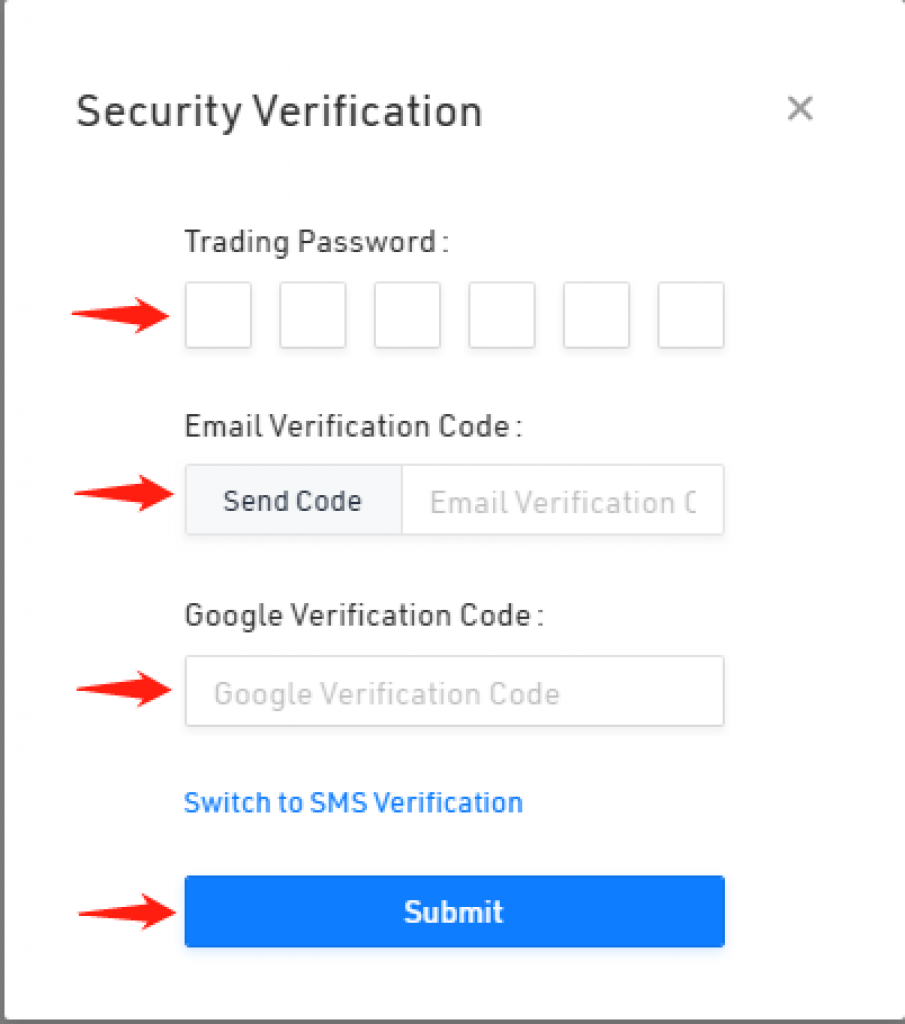Send the email verification code
Screen dimensions: 905x1024
[293, 500]
